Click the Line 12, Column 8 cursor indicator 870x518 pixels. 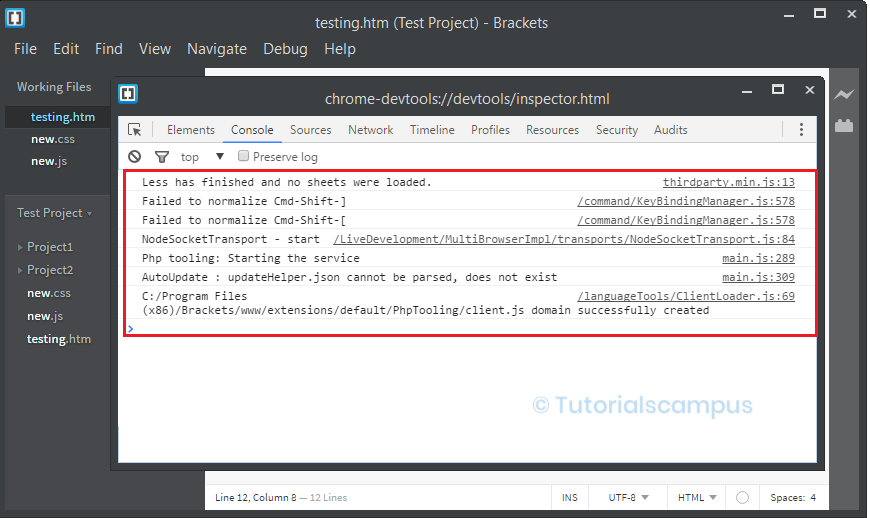pos(256,497)
